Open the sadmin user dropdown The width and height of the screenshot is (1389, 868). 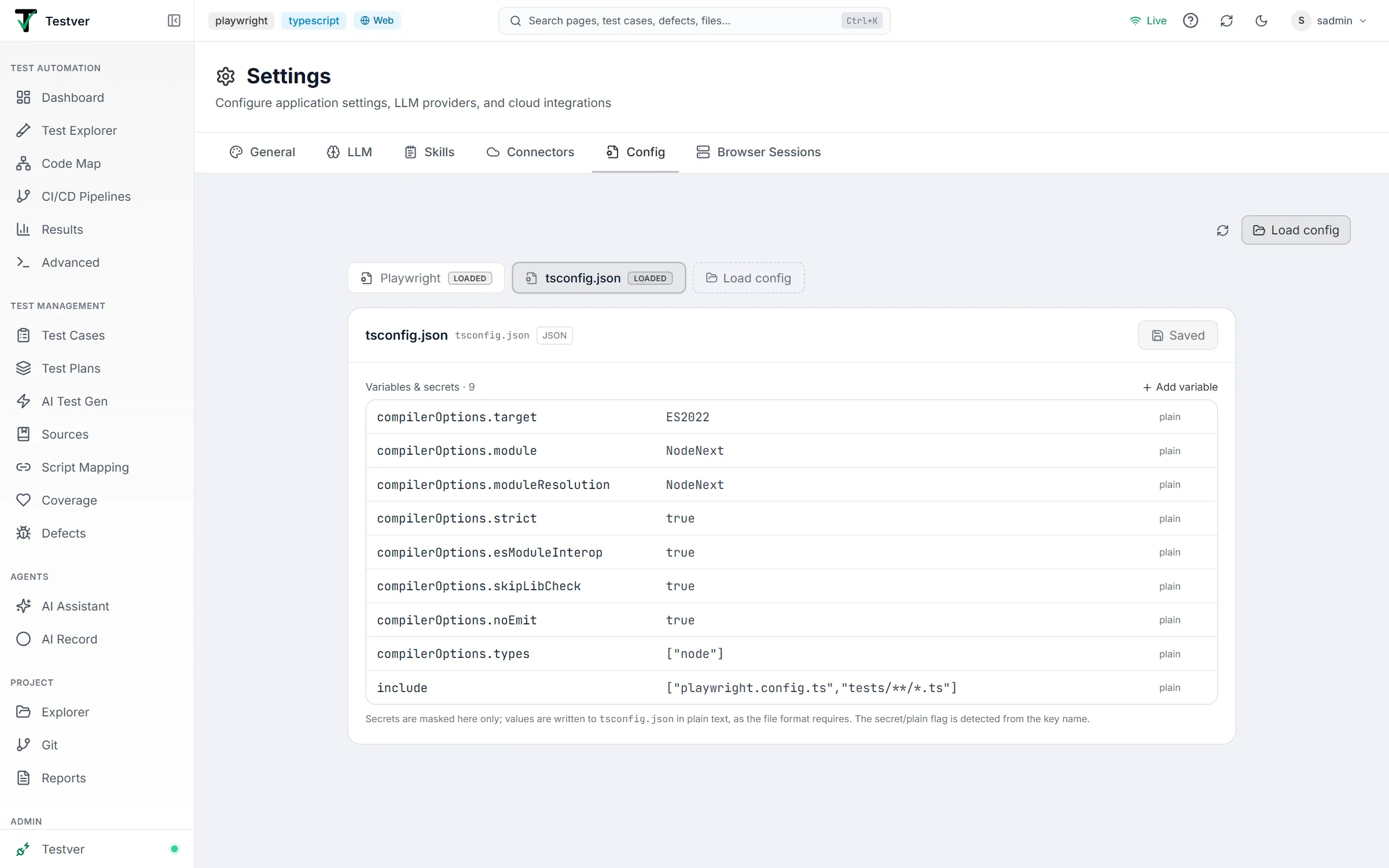1329,21
